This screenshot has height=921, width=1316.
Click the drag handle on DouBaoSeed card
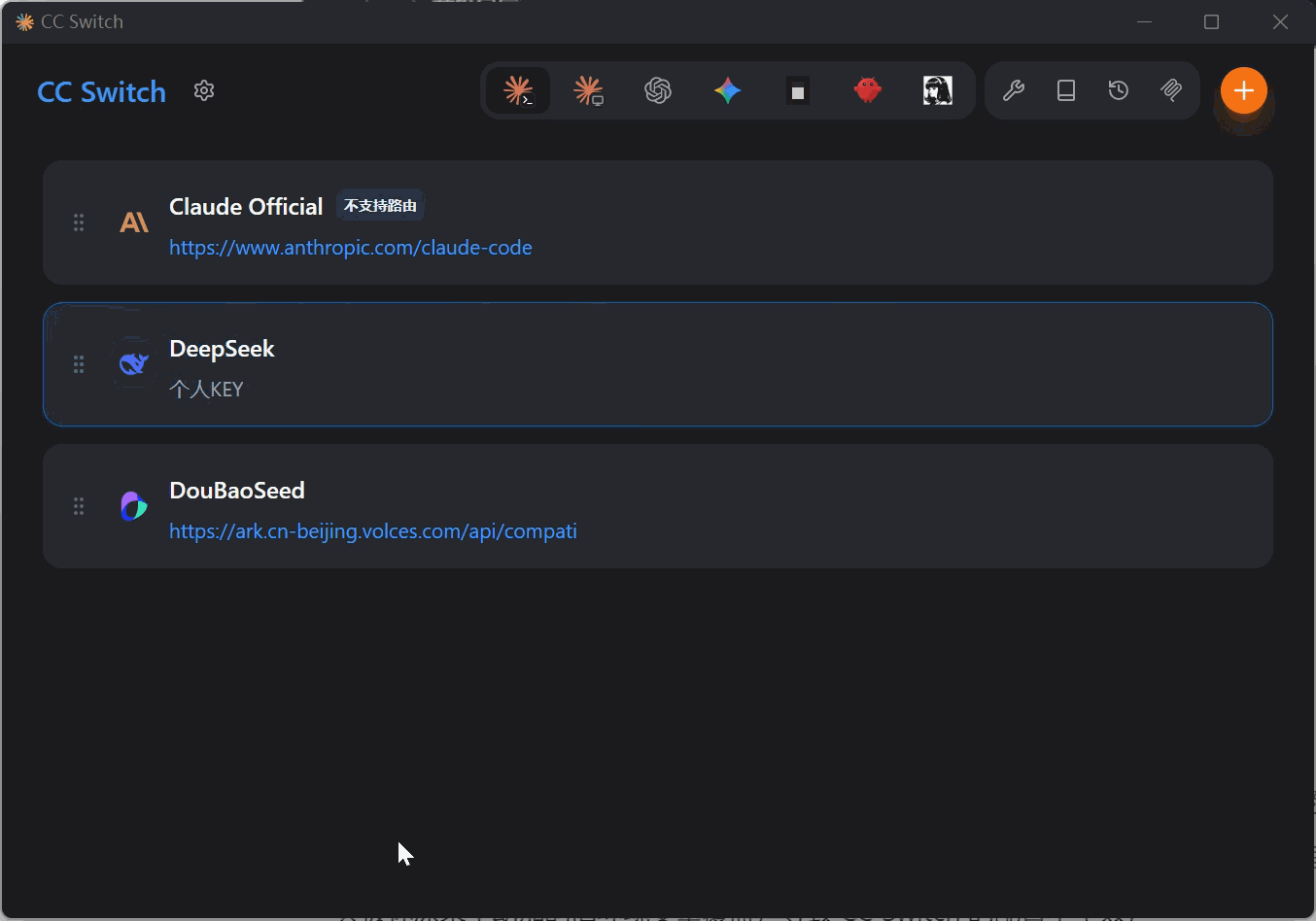tap(79, 506)
